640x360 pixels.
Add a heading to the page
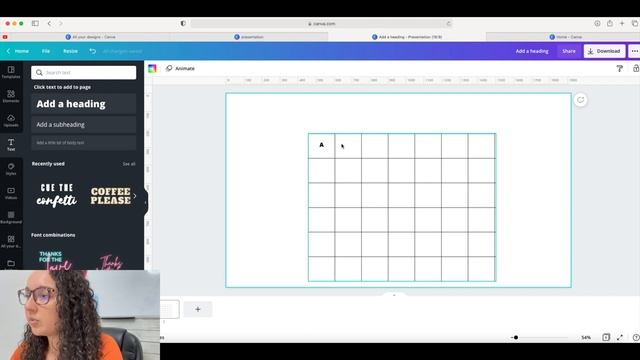coord(84,104)
